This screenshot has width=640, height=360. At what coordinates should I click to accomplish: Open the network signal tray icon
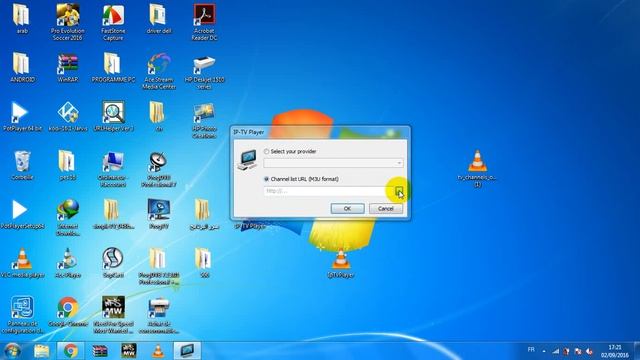click(556, 351)
